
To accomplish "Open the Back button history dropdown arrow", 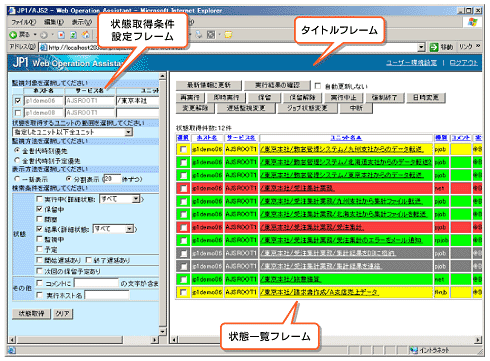I will 35,35.
